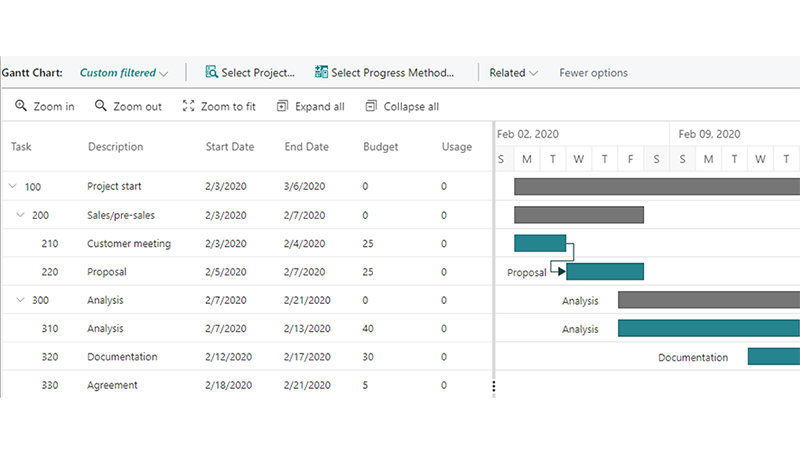Click the Usage column header

click(x=457, y=147)
